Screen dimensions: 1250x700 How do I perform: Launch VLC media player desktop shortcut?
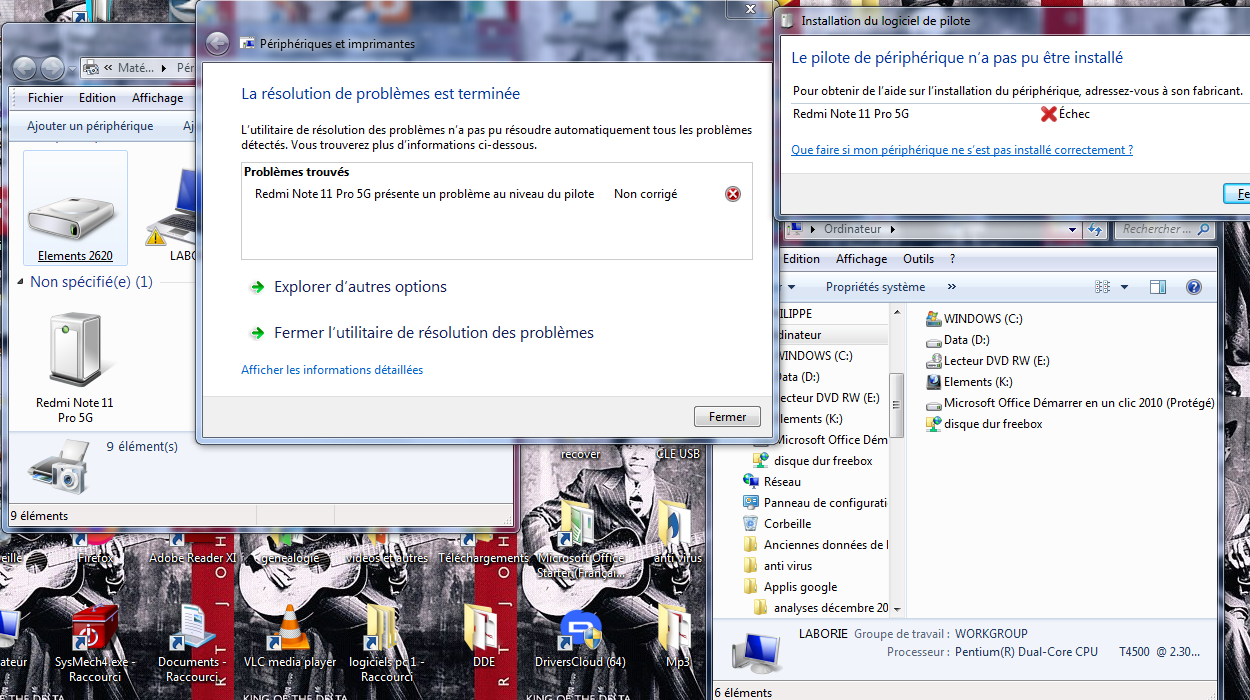coord(290,638)
